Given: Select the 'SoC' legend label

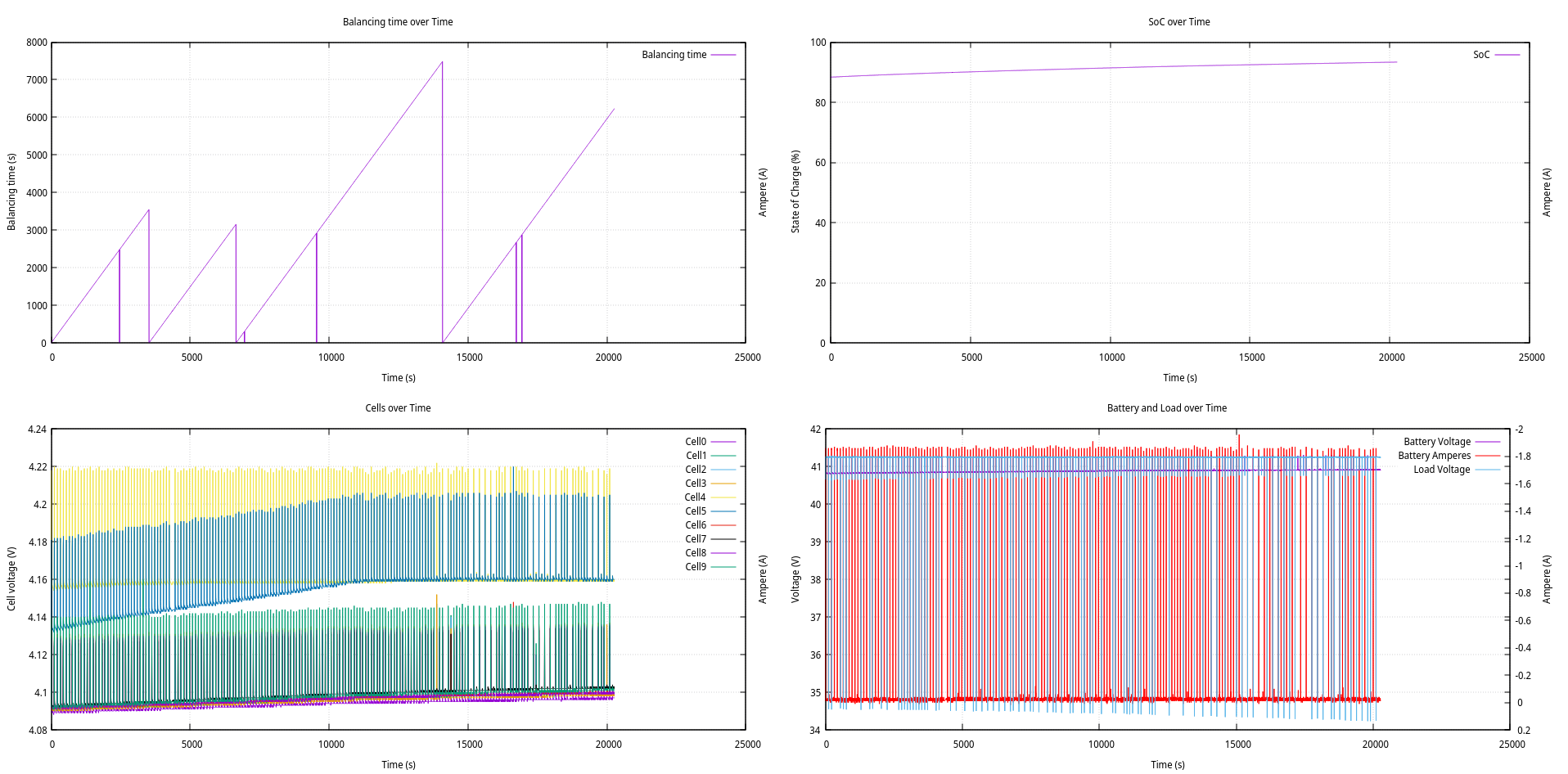Looking at the screenshot, I should (x=1481, y=55).
